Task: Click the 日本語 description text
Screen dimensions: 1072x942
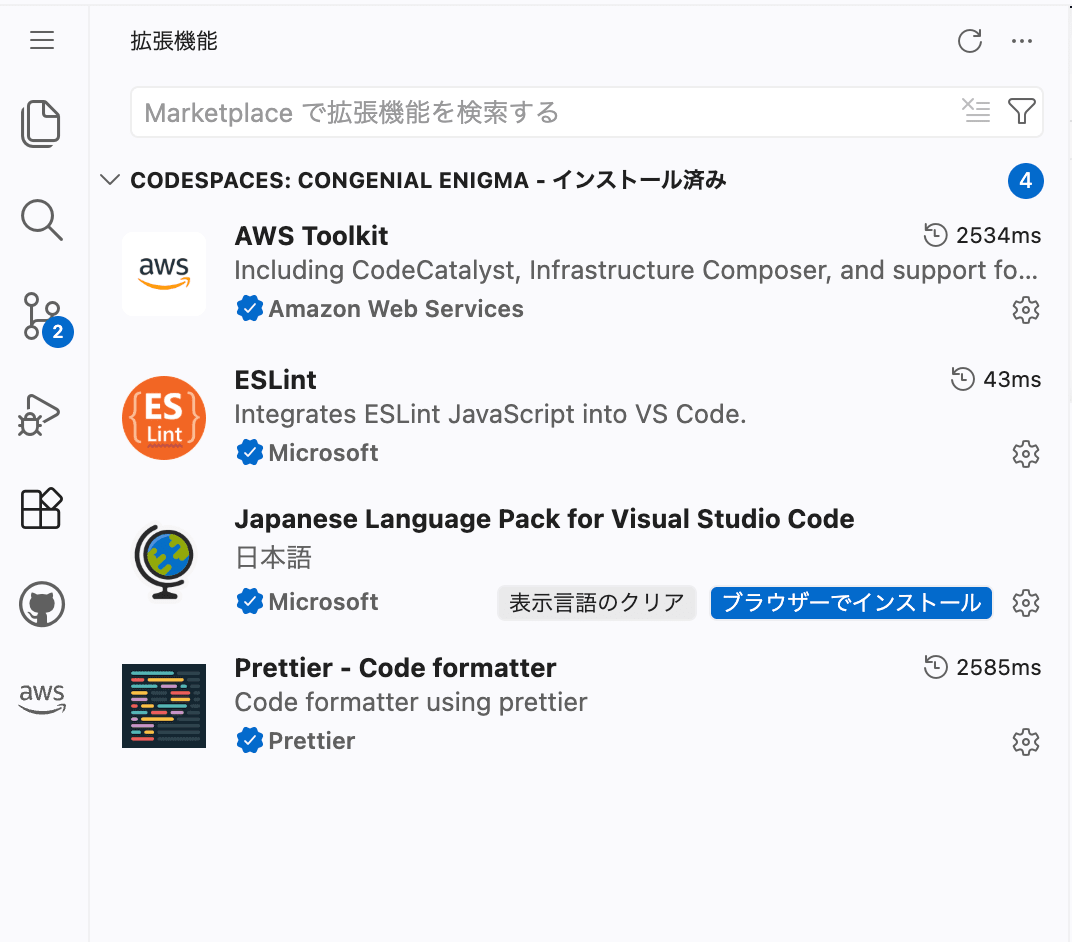Action: [273, 557]
